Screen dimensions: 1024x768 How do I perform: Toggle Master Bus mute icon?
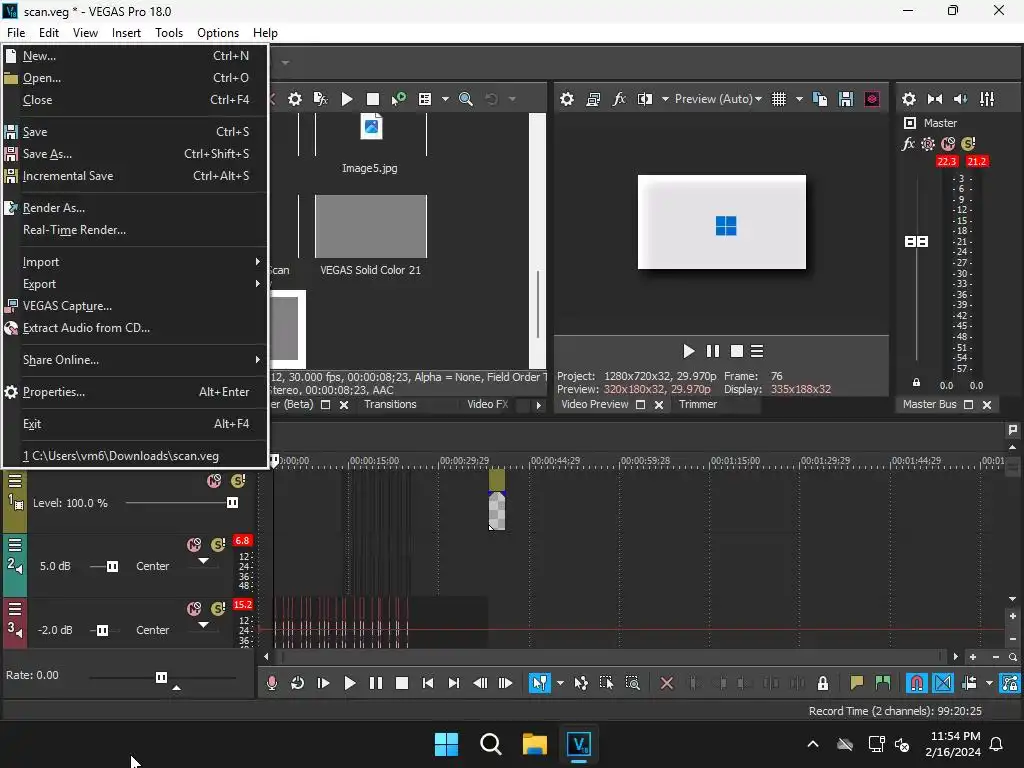coord(948,144)
